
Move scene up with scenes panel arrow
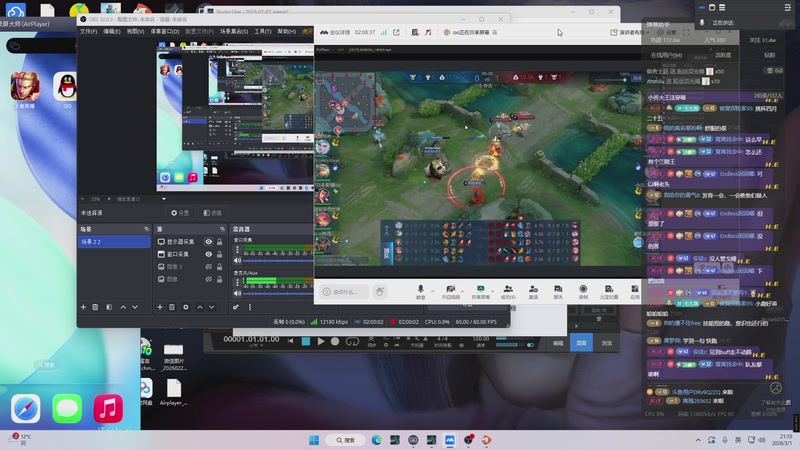[123, 307]
